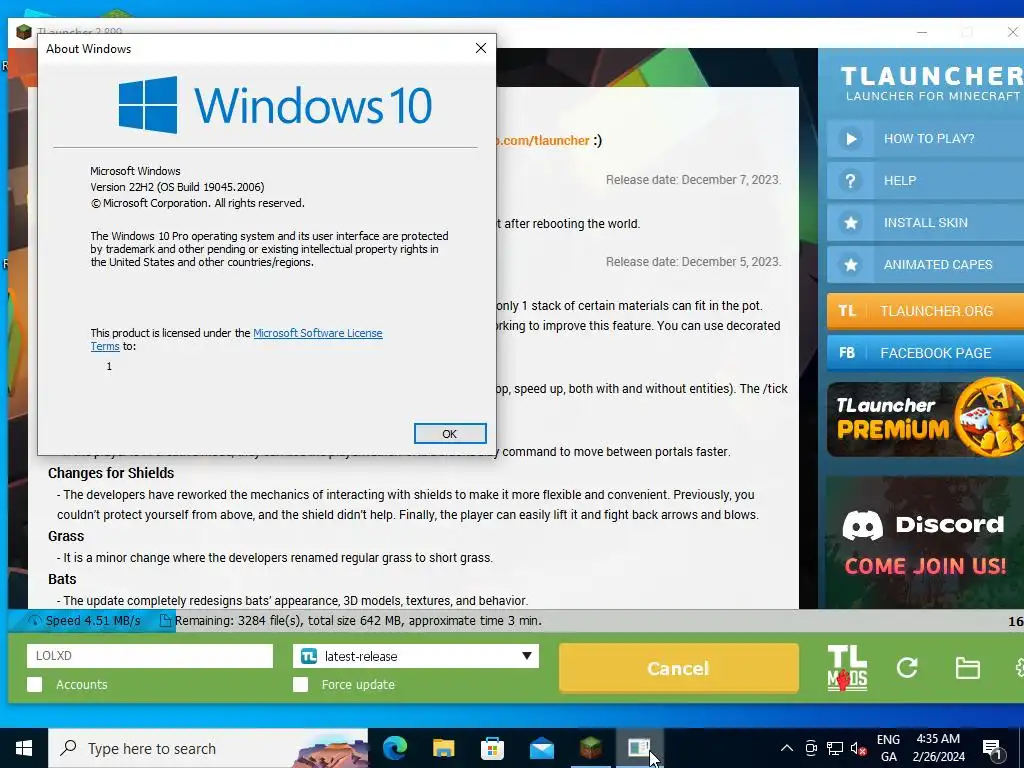Click OK in About Windows dialog
This screenshot has width=1024, height=768.
pos(450,434)
